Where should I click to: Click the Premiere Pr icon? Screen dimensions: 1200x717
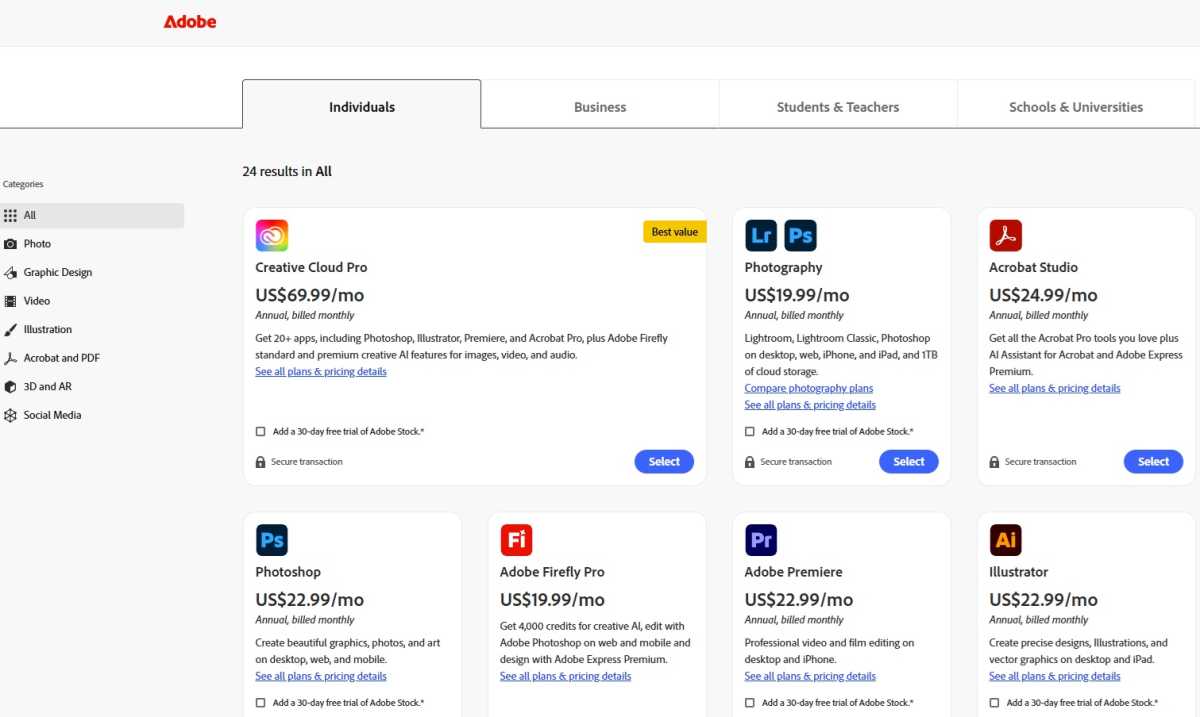point(761,539)
